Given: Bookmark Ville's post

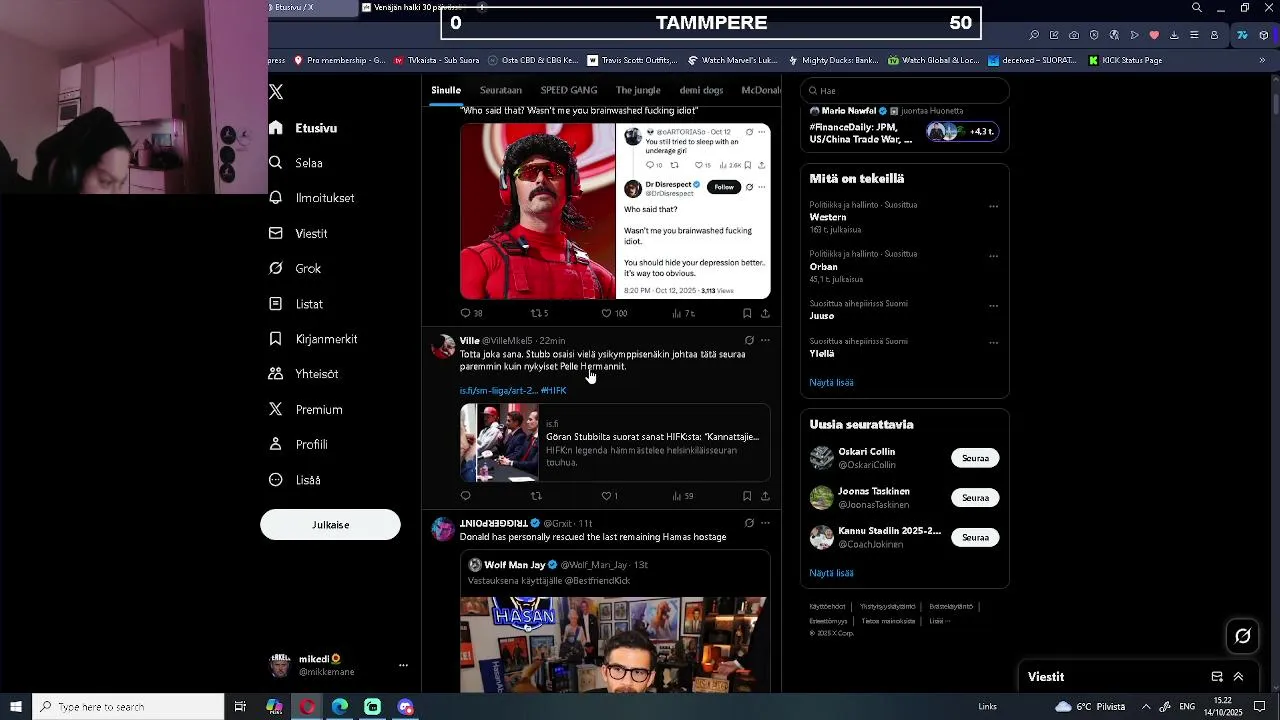Looking at the screenshot, I should [x=747, y=496].
